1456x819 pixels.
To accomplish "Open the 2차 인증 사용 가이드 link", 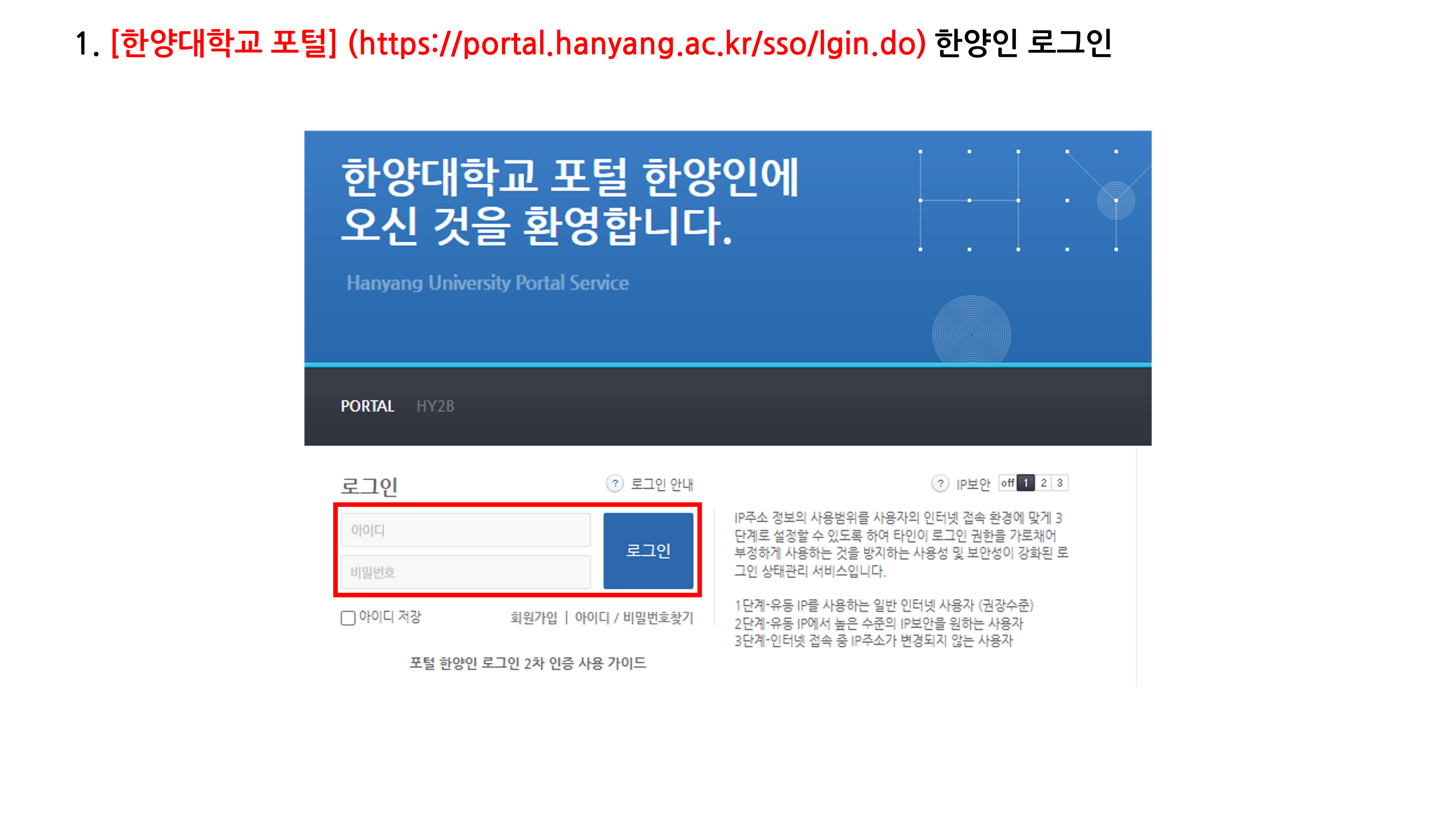I will (528, 663).
